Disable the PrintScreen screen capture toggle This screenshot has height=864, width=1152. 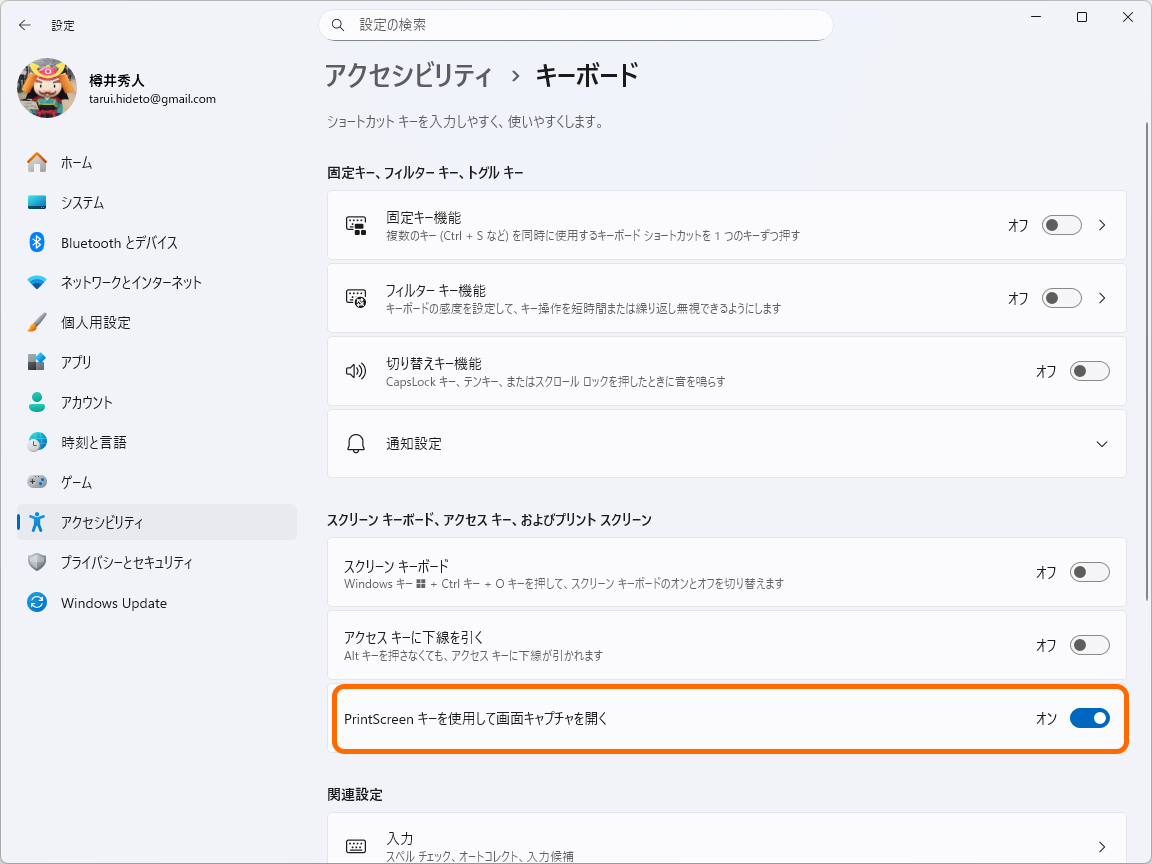[1090, 718]
